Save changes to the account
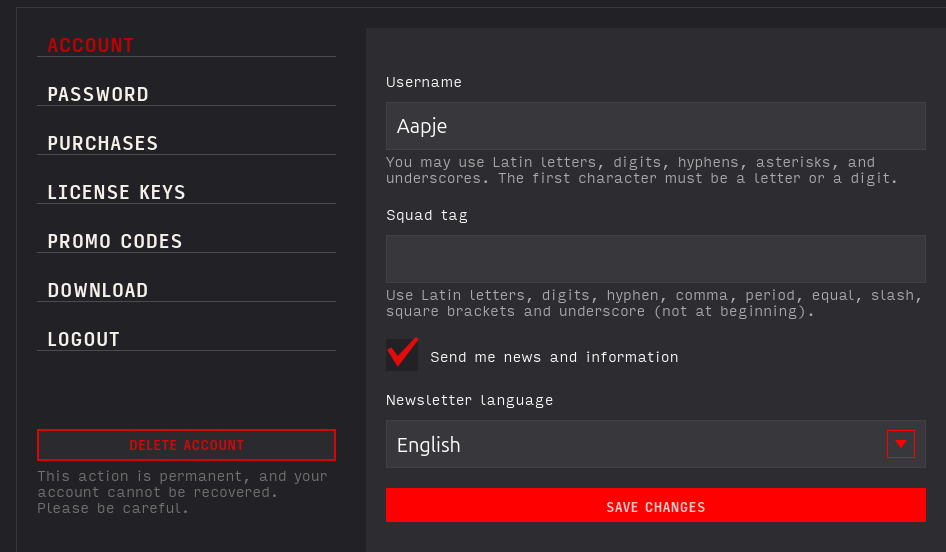The height and width of the screenshot is (552, 946). coord(655,506)
